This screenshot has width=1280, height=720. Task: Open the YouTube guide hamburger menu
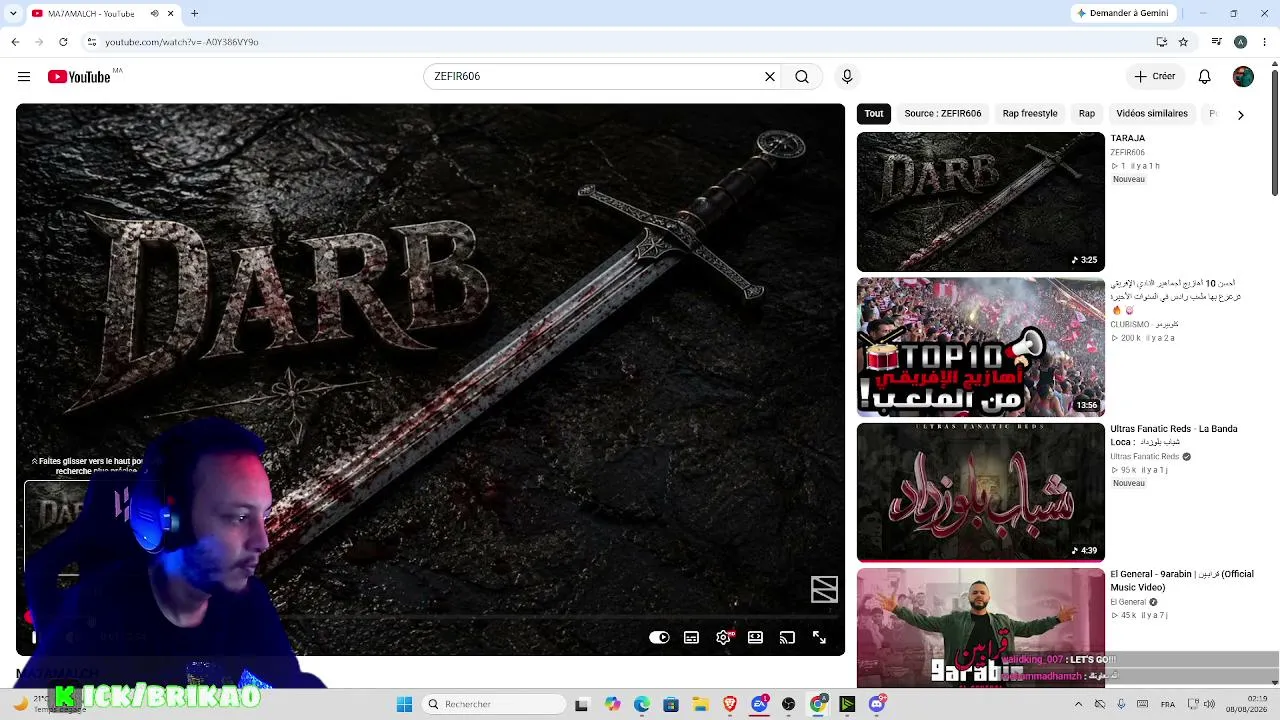24,77
